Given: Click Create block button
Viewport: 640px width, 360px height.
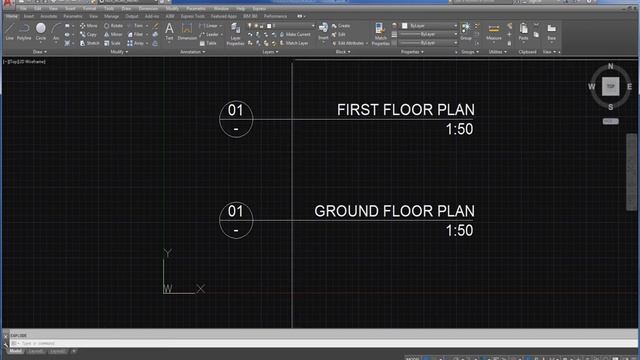Looking at the screenshot, I should click(341, 26).
